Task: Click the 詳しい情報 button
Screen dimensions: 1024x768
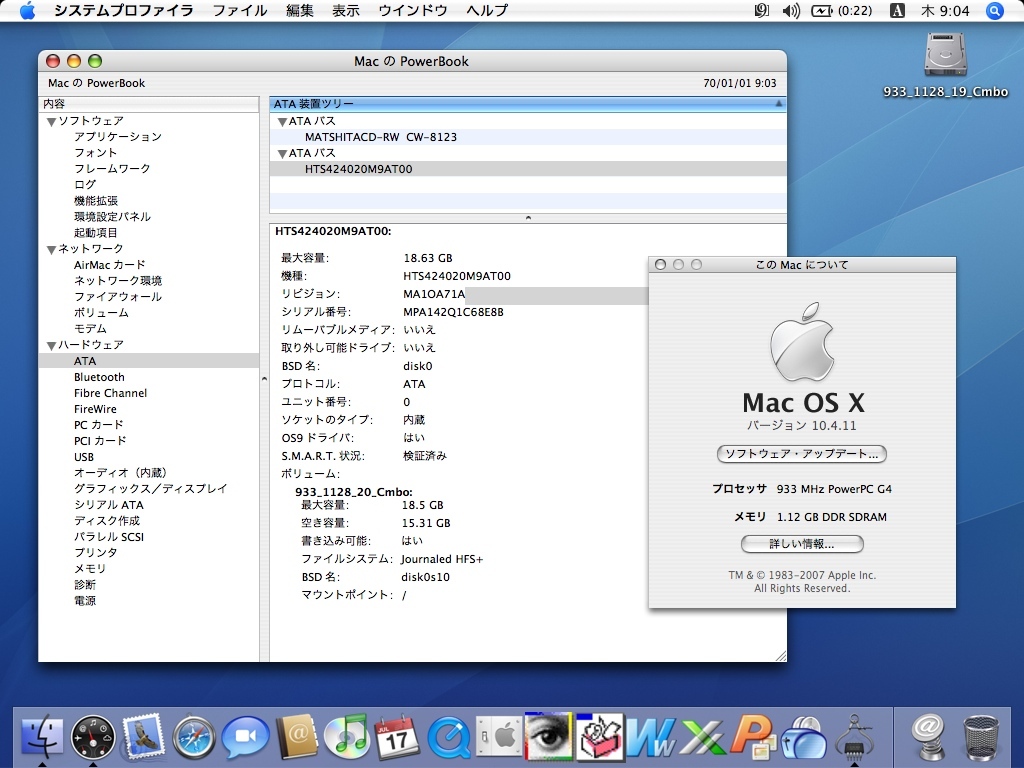Action: (802, 544)
